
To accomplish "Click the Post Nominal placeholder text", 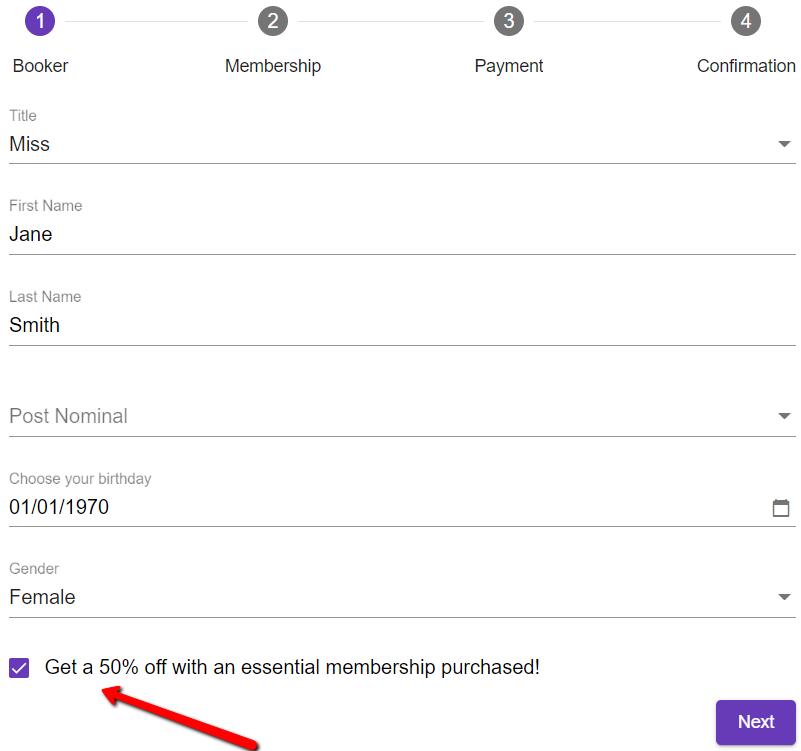I will click(68, 416).
